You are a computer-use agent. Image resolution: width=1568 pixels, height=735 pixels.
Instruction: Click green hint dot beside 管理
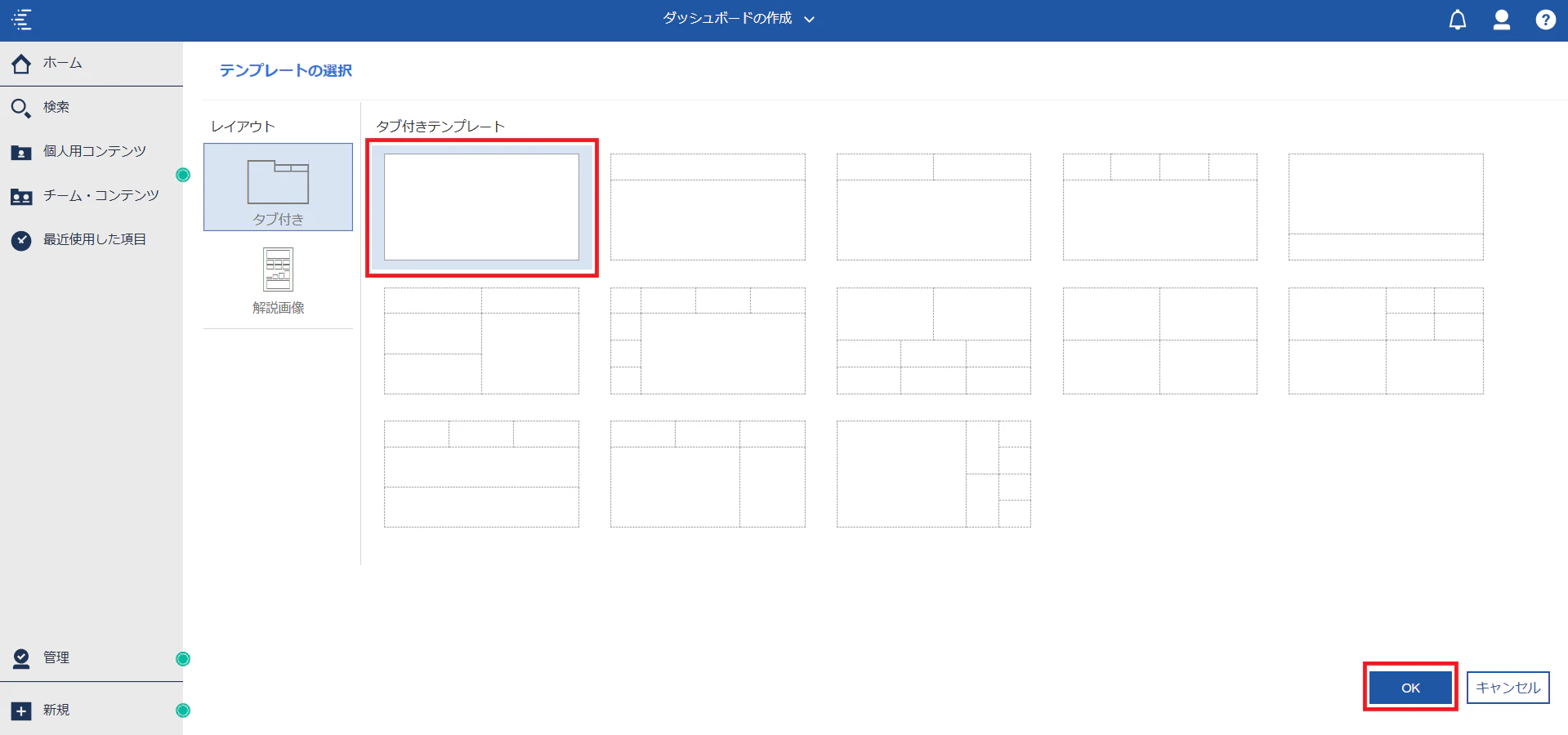pyautogui.click(x=183, y=659)
